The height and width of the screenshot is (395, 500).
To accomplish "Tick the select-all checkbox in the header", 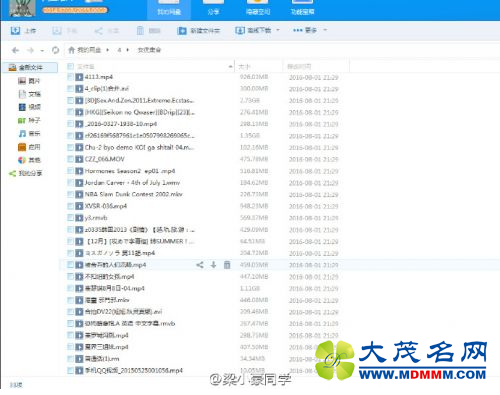I will pyautogui.click(x=70, y=66).
